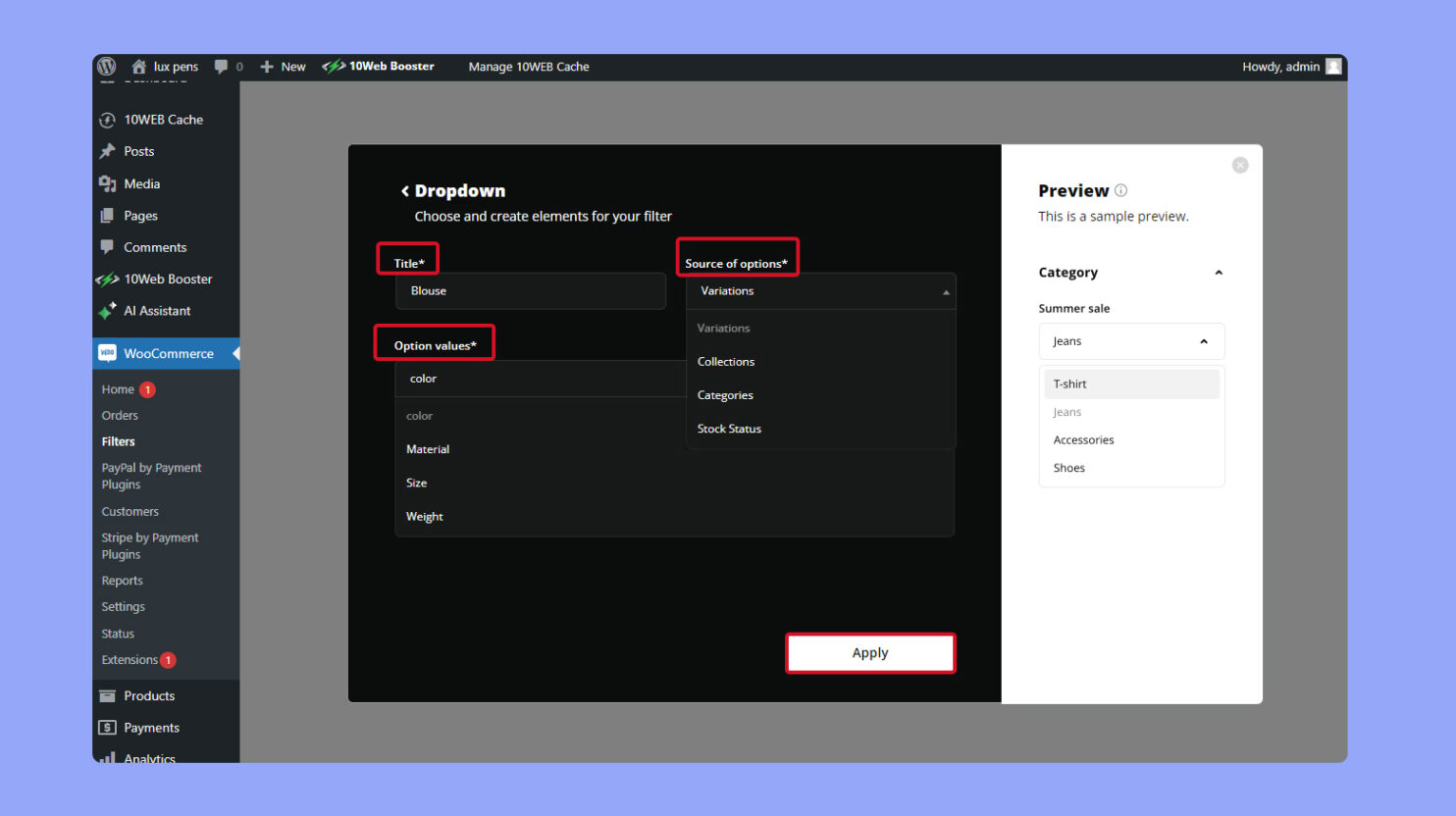The width and height of the screenshot is (1456, 816).
Task: Collapse the Category section in the preview
Action: [x=1218, y=272]
